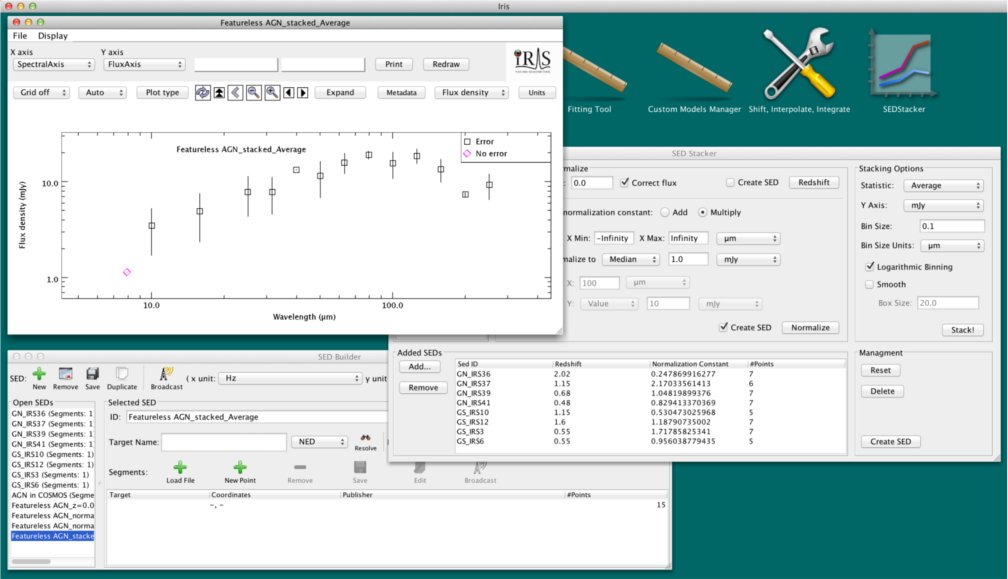Enable Create SED checkbox beside Redshift button

click(730, 183)
